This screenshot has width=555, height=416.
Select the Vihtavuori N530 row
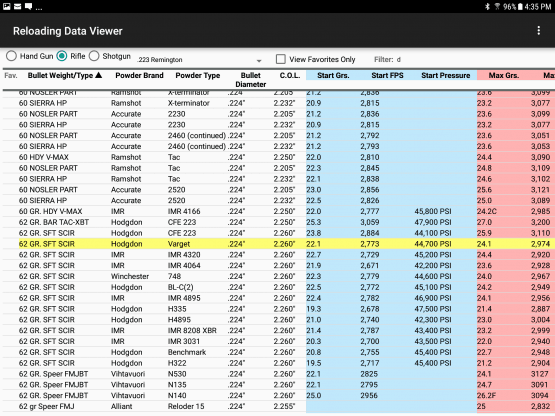(279, 374)
